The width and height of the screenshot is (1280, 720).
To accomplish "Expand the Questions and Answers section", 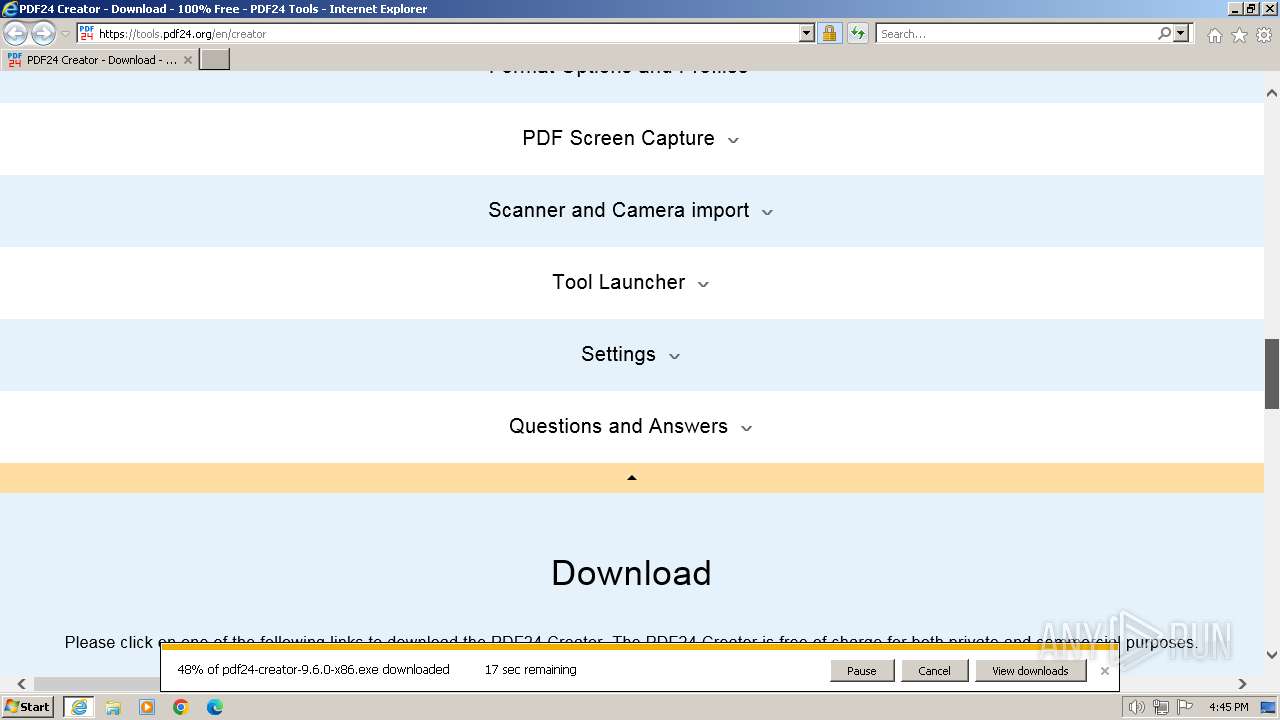I will click(x=631, y=427).
